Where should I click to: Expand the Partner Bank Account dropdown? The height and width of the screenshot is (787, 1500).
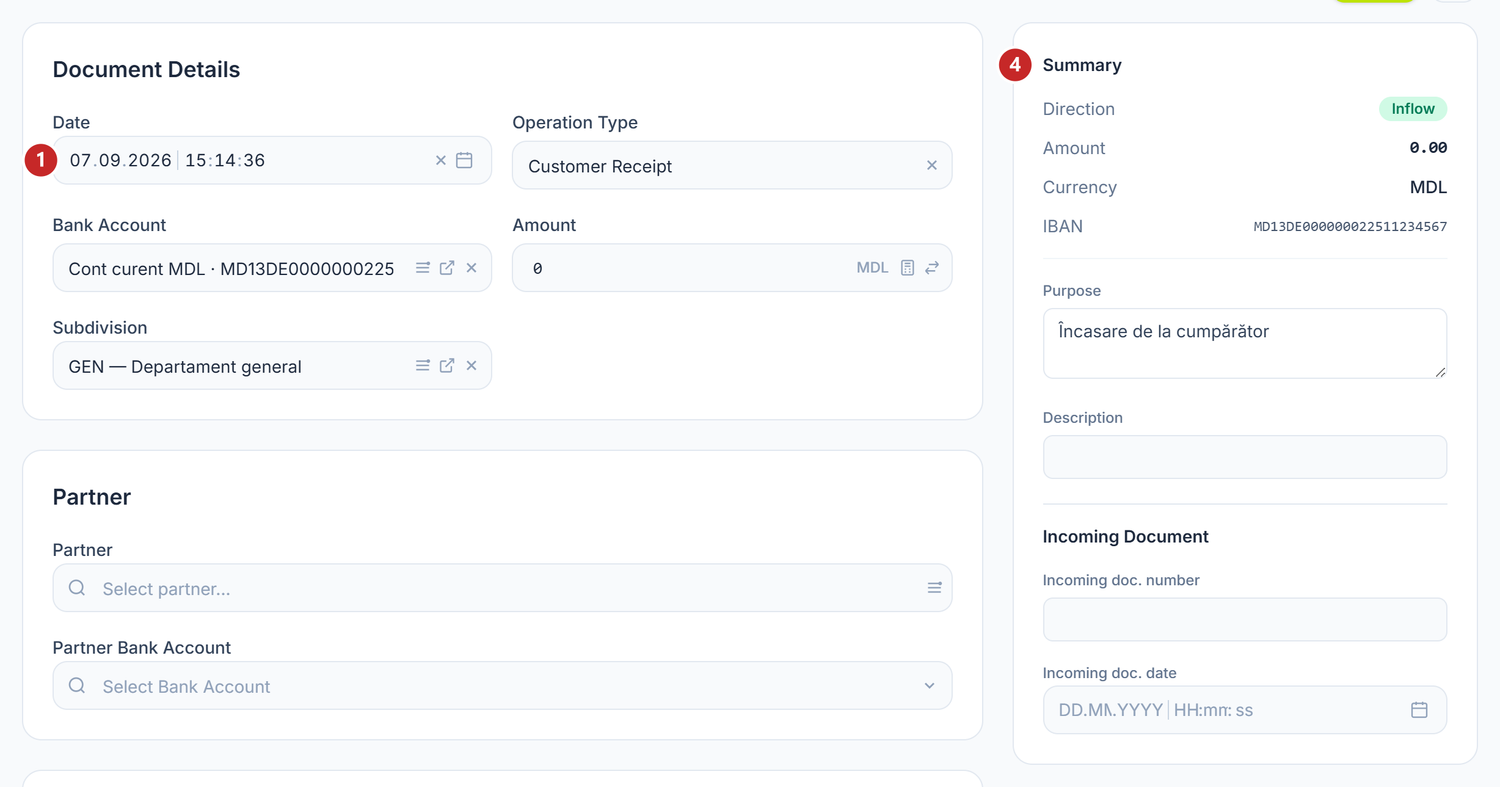pyautogui.click(x=929, y=686)
